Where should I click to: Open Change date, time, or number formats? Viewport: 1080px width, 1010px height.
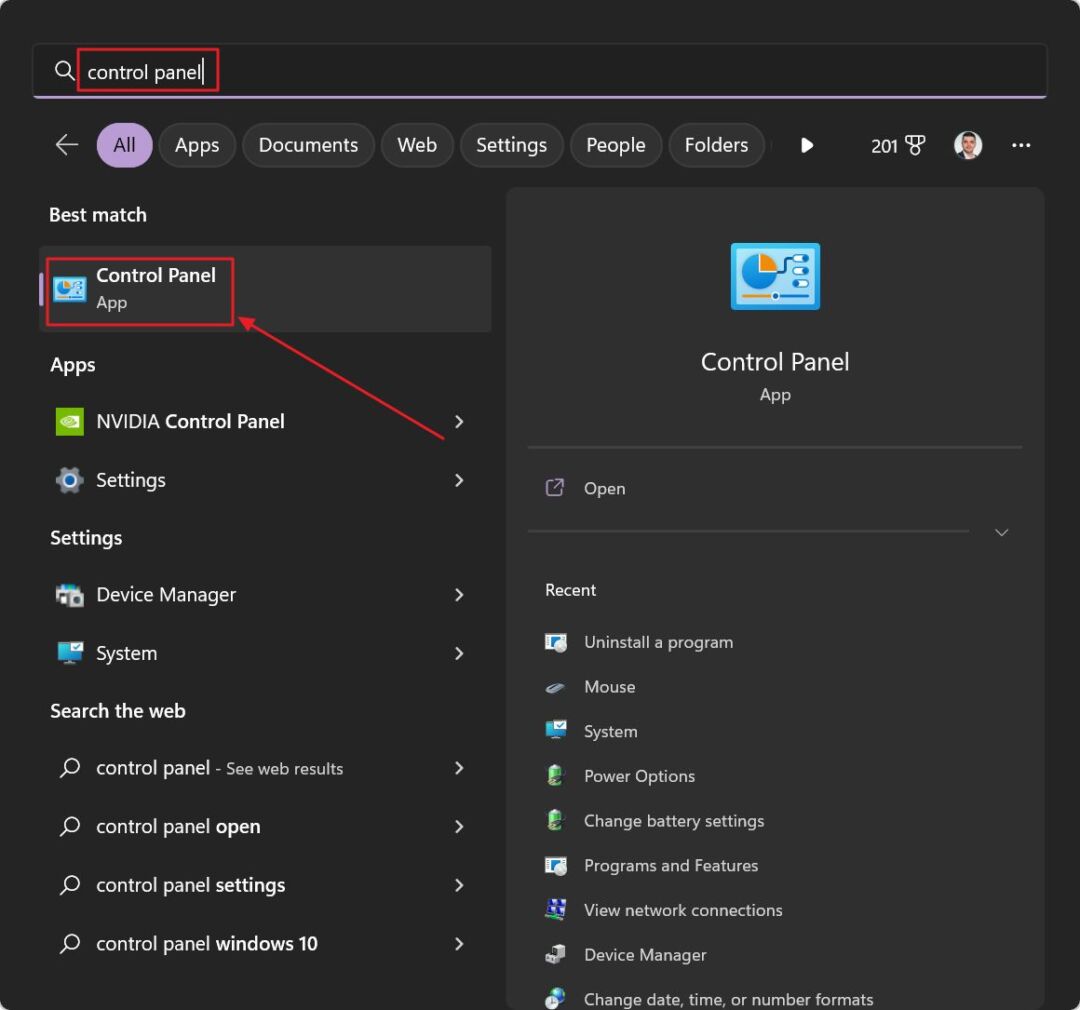coord(728,1000)
